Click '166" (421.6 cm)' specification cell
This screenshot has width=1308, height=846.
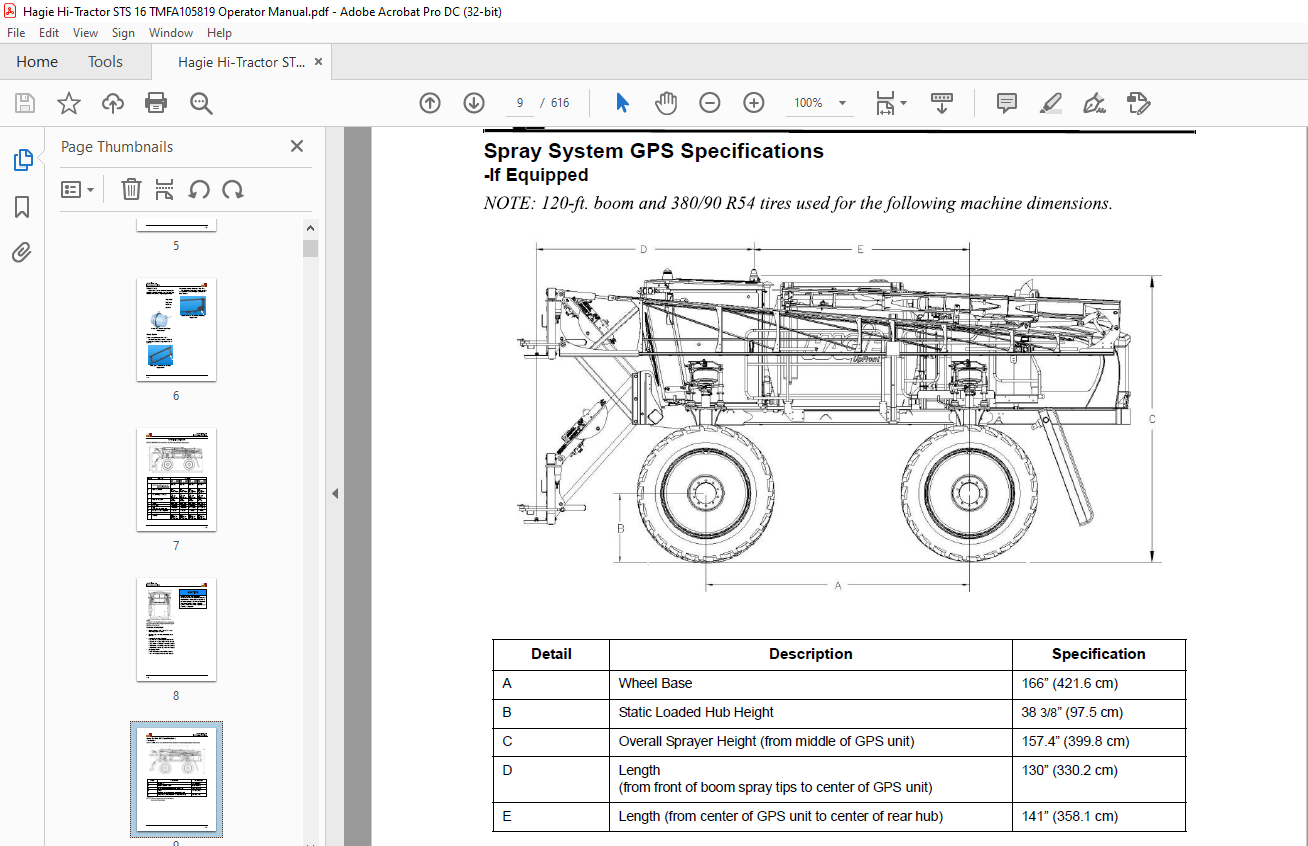(x=1098, y=684)
